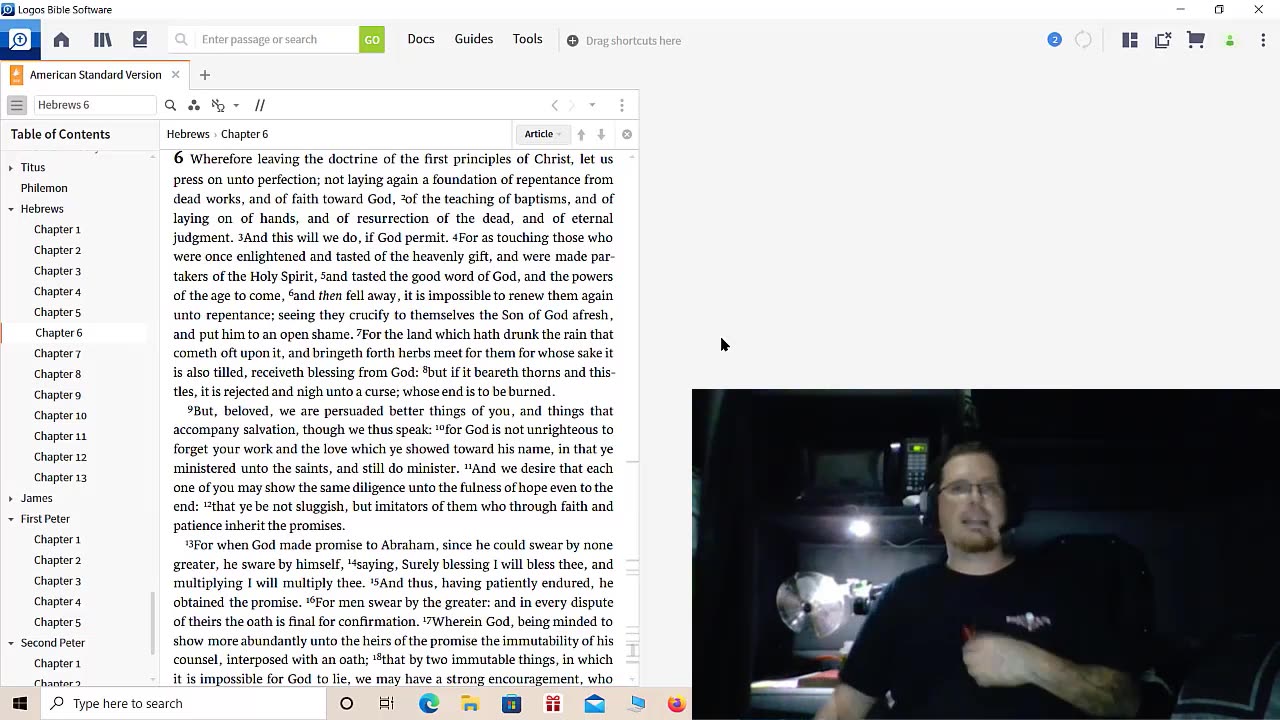This screenshot has height=720, width=1280.
Task: Open Chapter 2 under First Peter
Action: (57, 560)
